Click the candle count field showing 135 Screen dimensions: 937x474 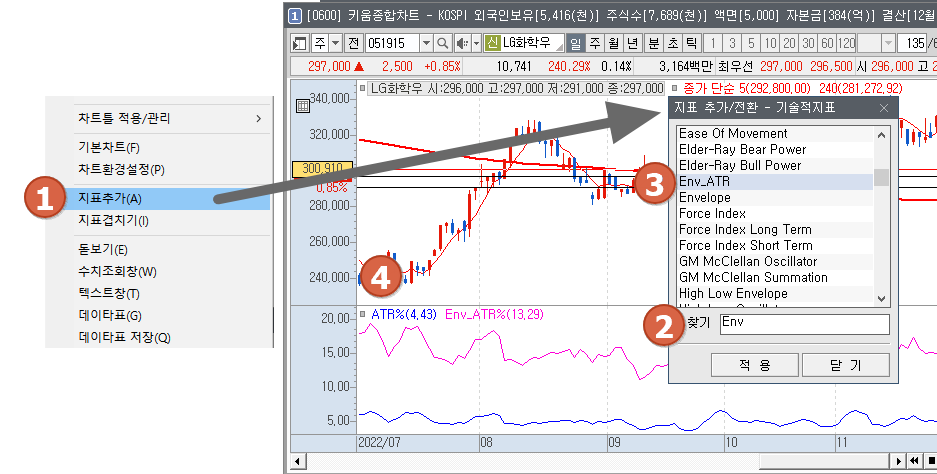click(x=911, y=43)
